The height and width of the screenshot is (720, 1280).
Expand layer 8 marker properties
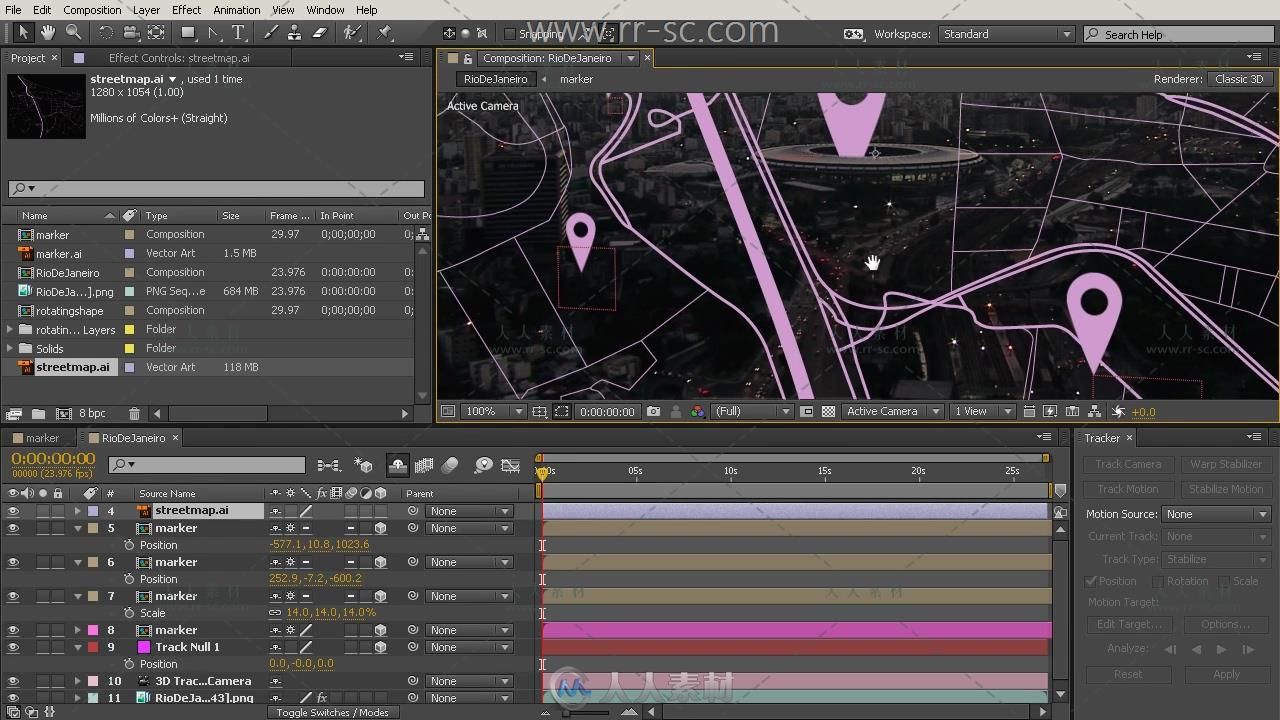point(77,630)
